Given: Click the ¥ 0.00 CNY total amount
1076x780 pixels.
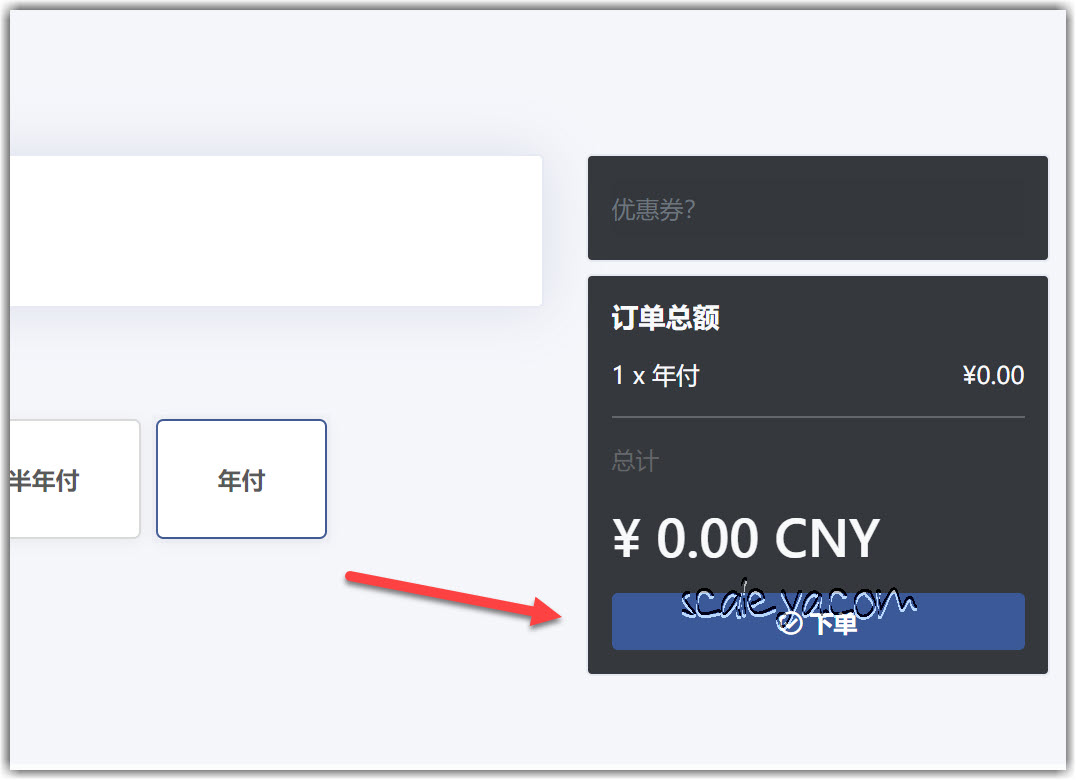Looking at the screenshot, I should point(746,539).
